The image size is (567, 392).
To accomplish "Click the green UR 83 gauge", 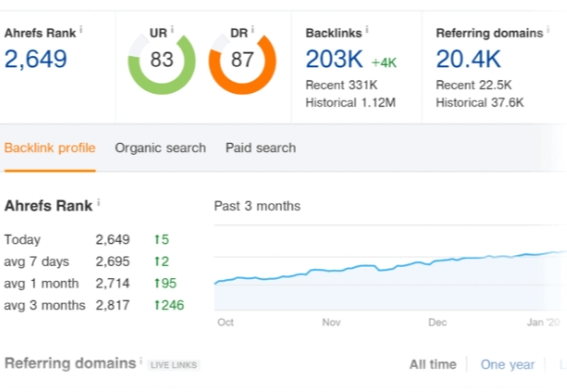I will [162, 60].
